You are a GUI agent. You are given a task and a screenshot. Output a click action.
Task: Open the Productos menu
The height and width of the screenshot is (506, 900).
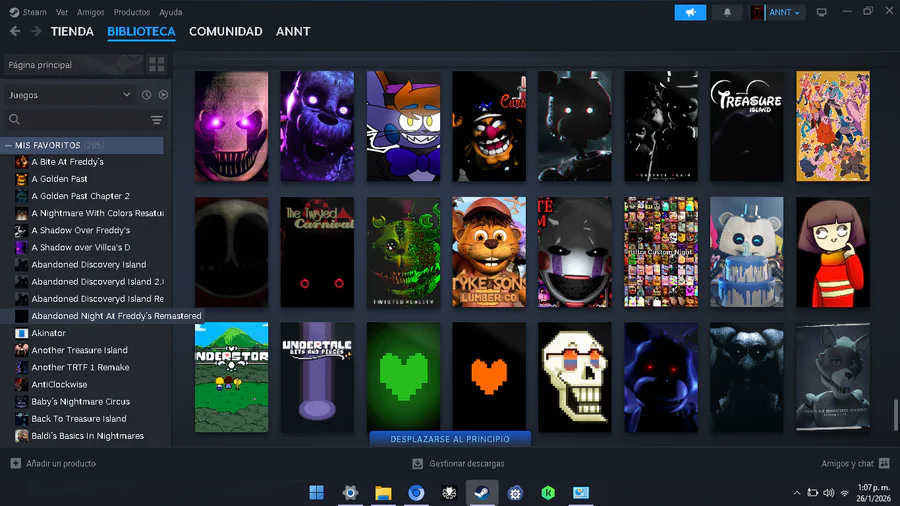click(x=131, y=12)
